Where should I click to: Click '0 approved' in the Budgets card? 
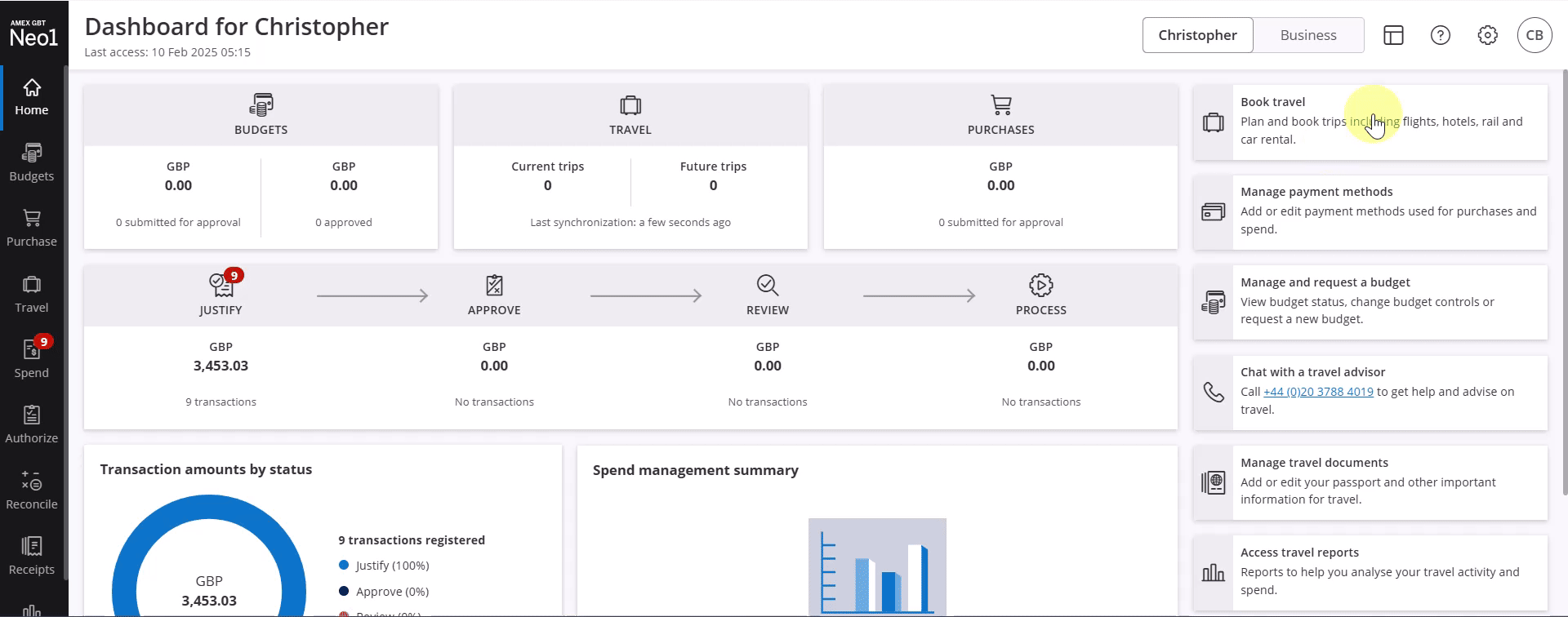pos(344,222)
